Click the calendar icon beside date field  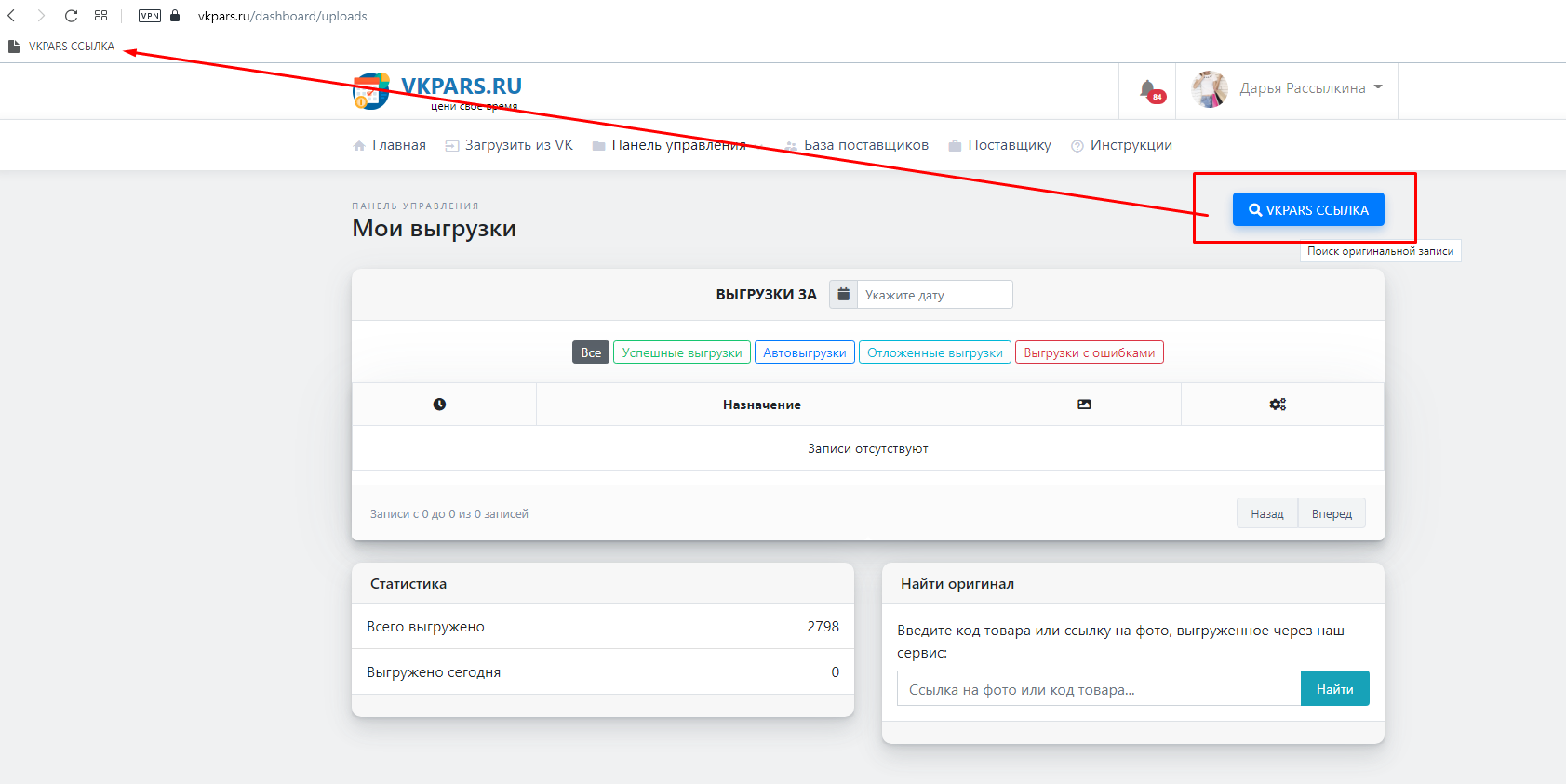pyautogui.click(x=843, y=295)
